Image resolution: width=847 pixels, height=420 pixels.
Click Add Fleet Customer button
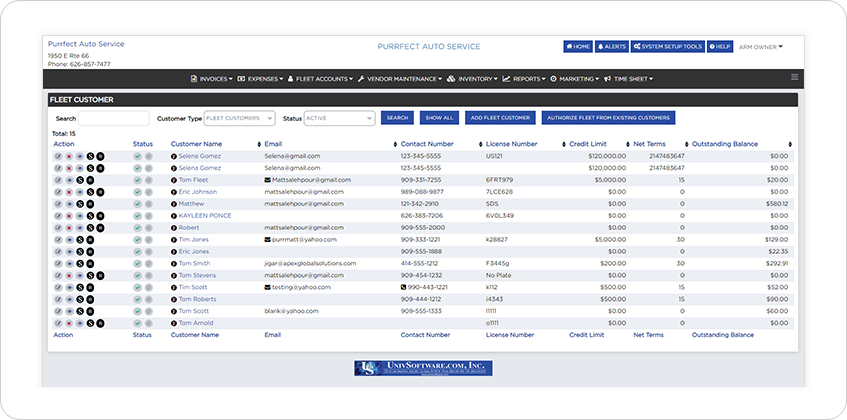coord(500,118)
